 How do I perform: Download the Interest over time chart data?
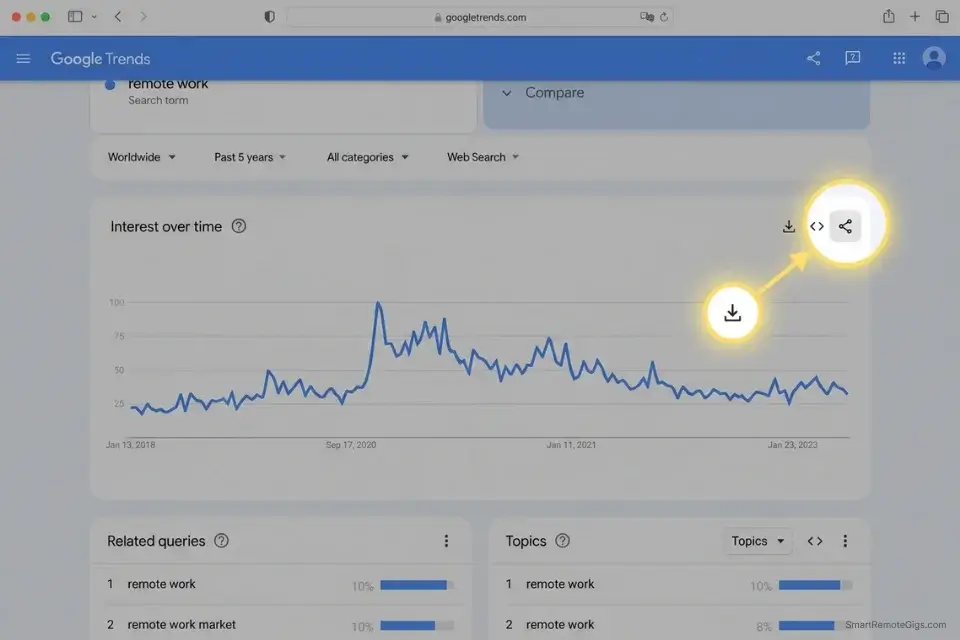point(788,226)
